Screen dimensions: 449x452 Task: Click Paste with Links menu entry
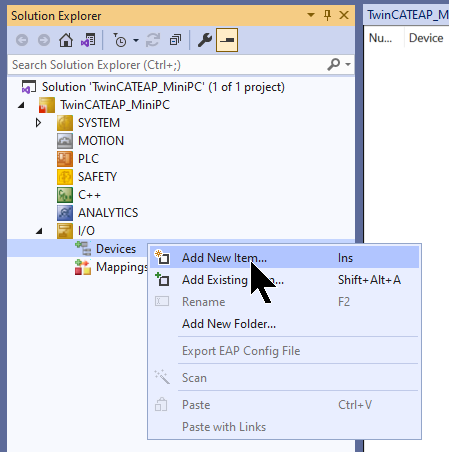284,427
